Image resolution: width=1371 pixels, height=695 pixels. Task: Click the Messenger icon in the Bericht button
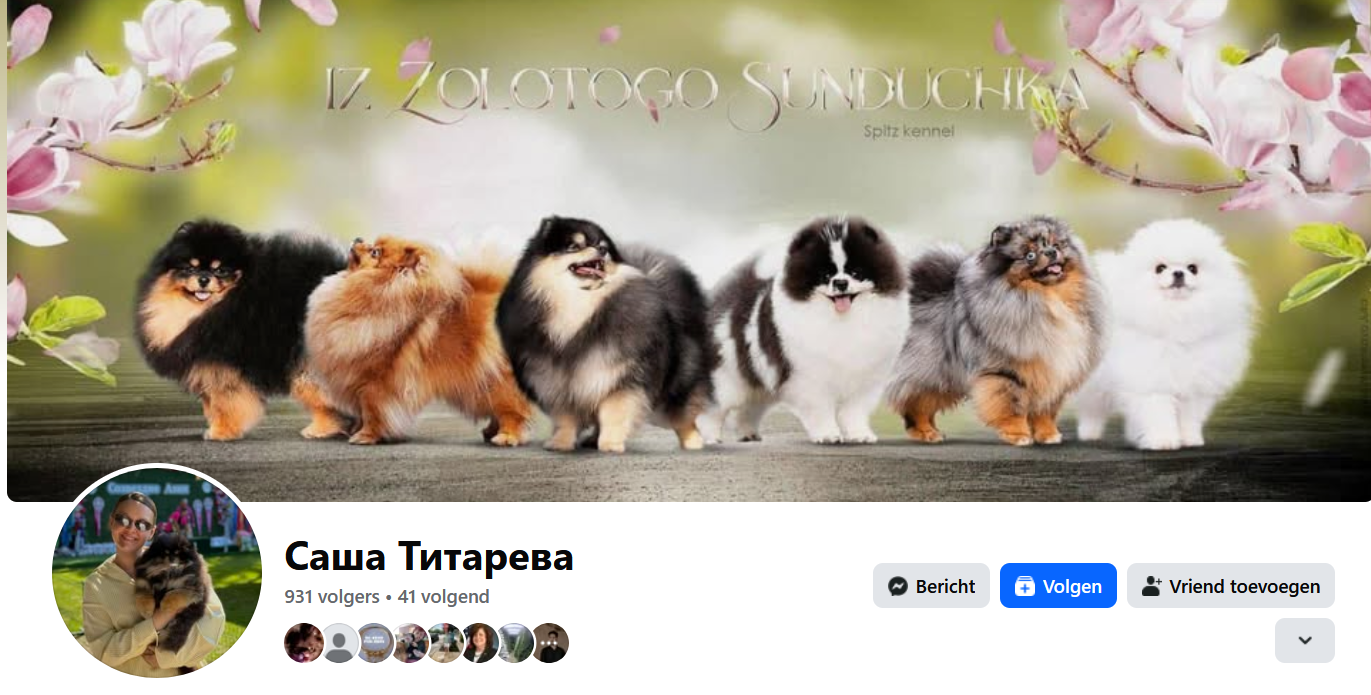pos(898,586)
